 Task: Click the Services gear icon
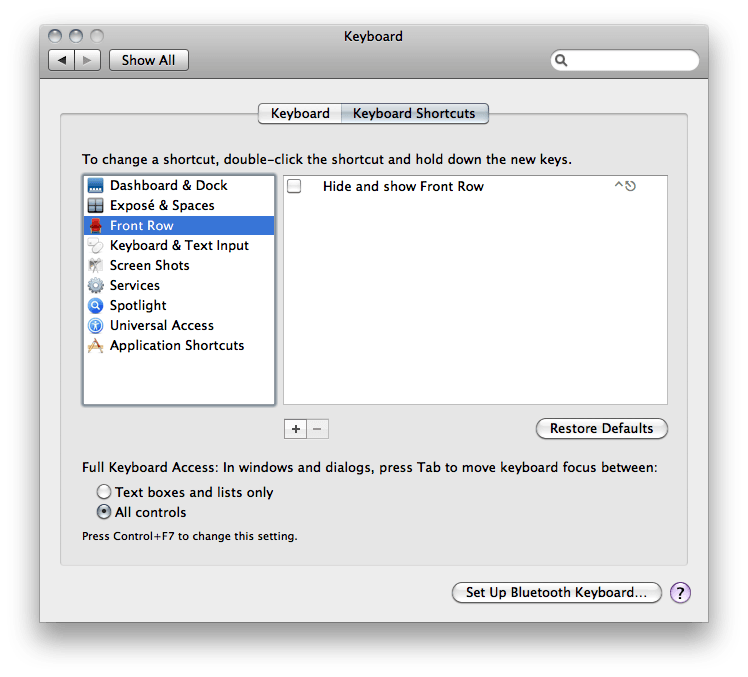point(96,286)
